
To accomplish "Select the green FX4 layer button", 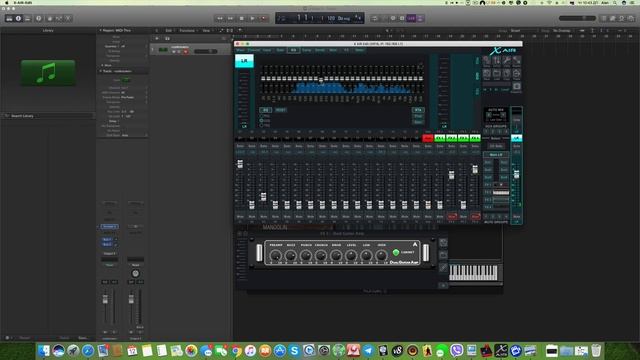I will (475, 138).
